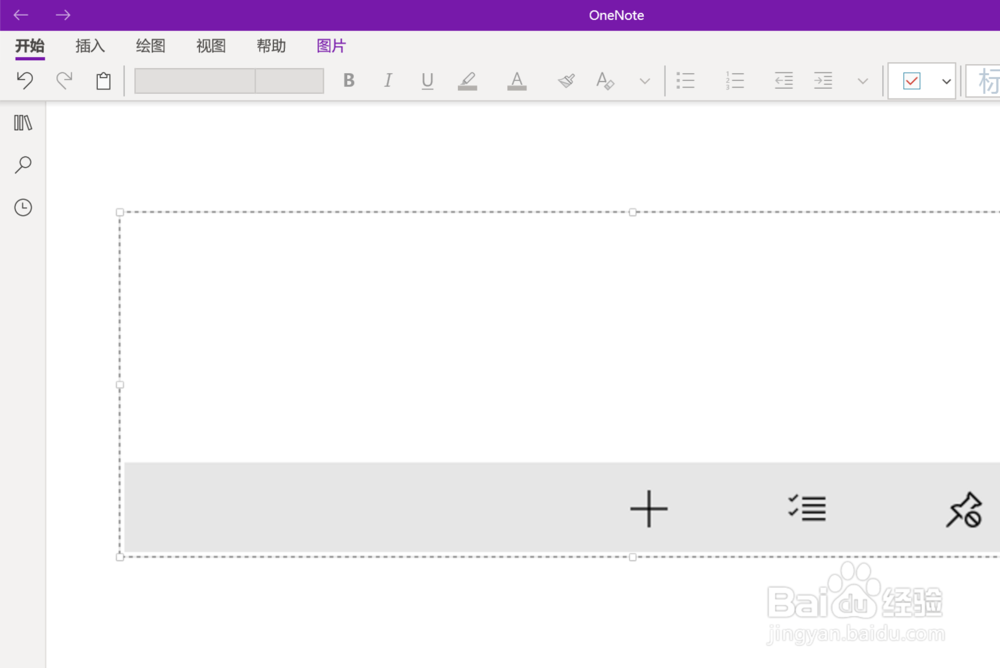Select the 图片 contextual tab
1000x668 pixels.
(x=331, y=46)
